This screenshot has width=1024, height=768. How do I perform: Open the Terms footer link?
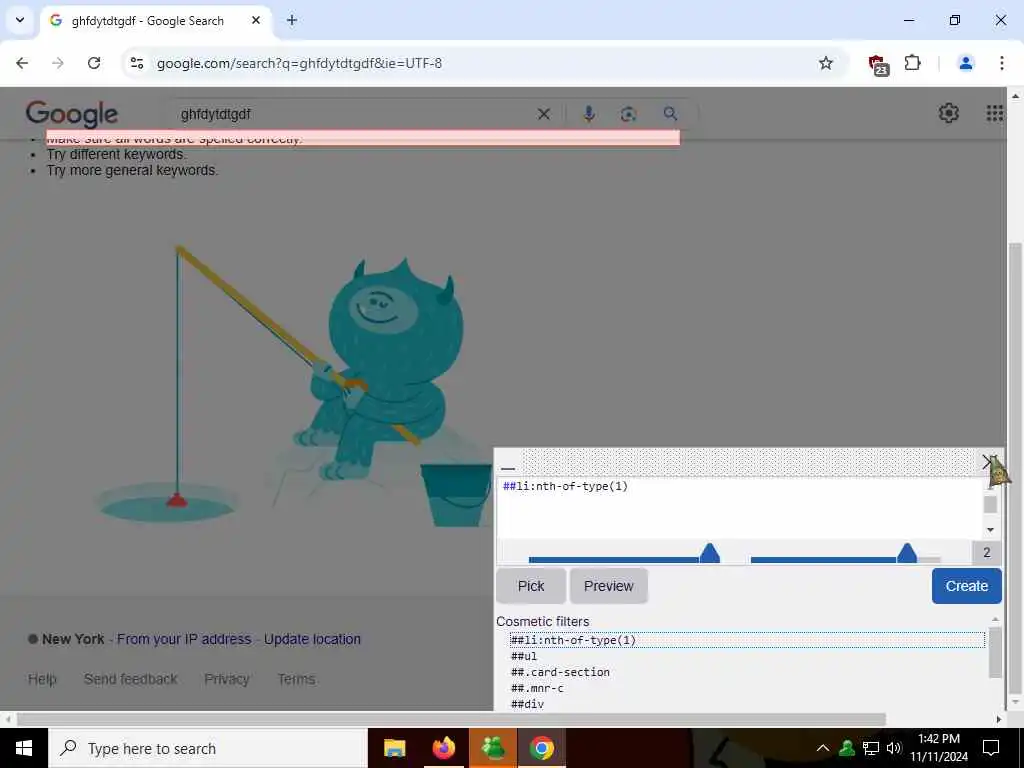(296, 679)
